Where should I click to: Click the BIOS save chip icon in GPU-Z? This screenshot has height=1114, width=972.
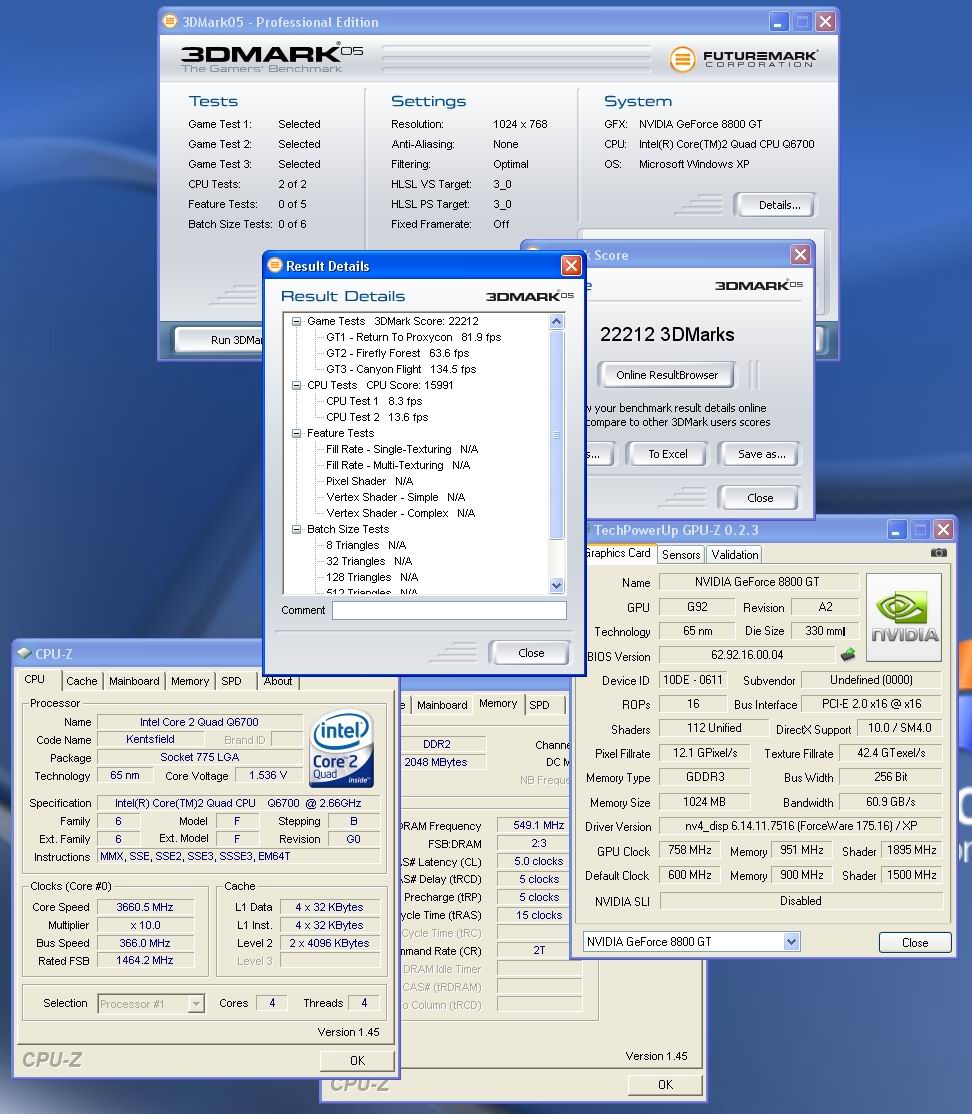(848, 654)
